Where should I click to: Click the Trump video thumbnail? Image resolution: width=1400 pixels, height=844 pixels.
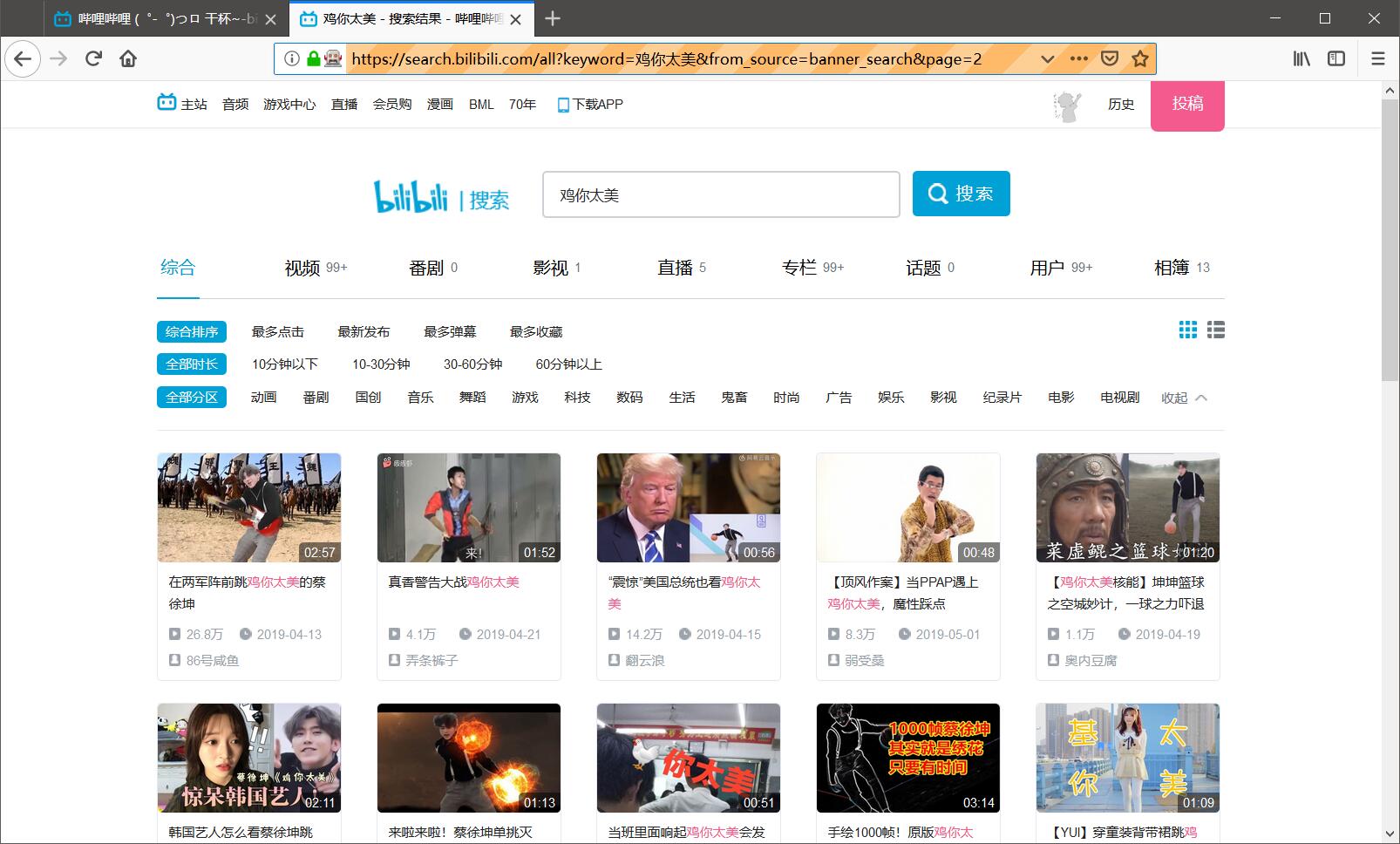click(x=688, y=507)
